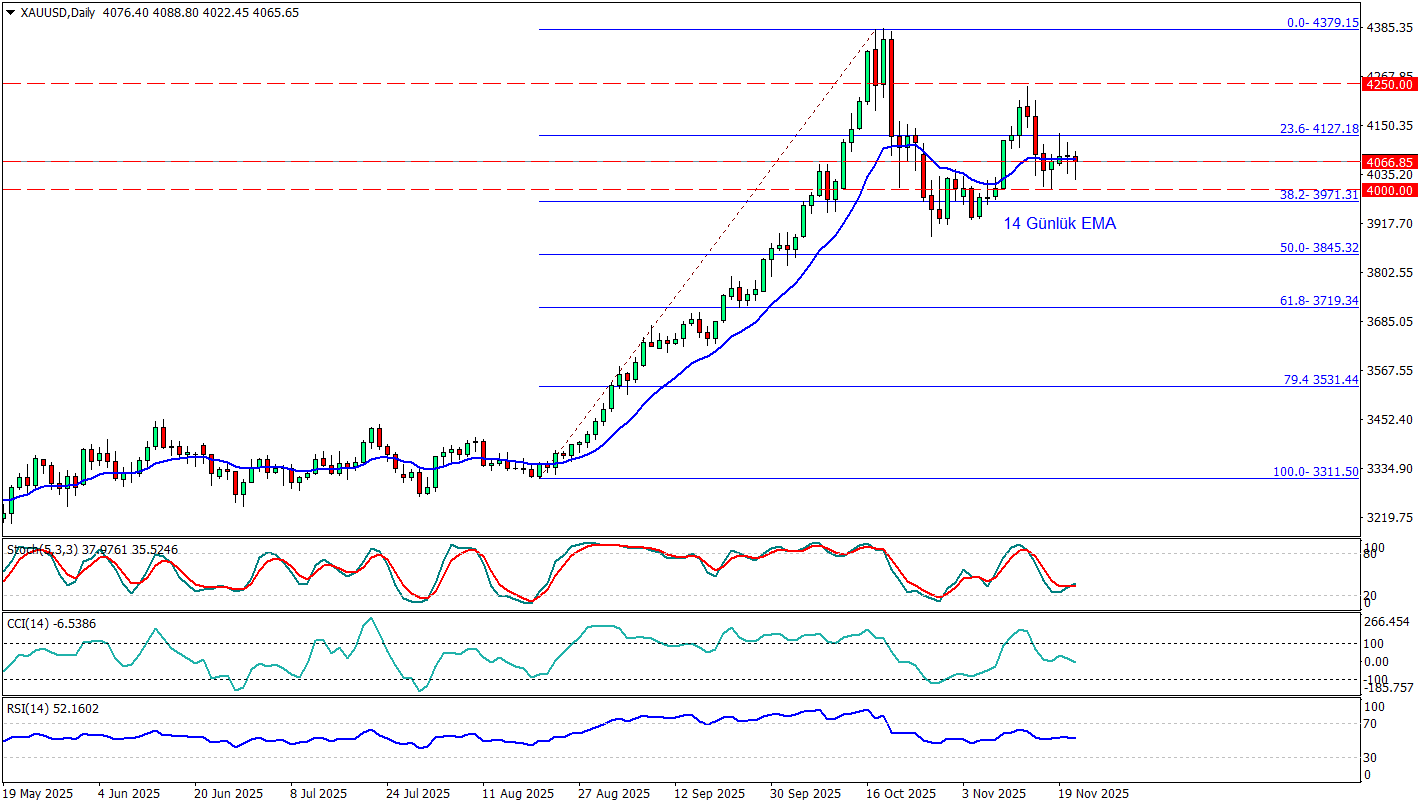Select the current price 4066.85 marker

click(x=1388, y=162)
